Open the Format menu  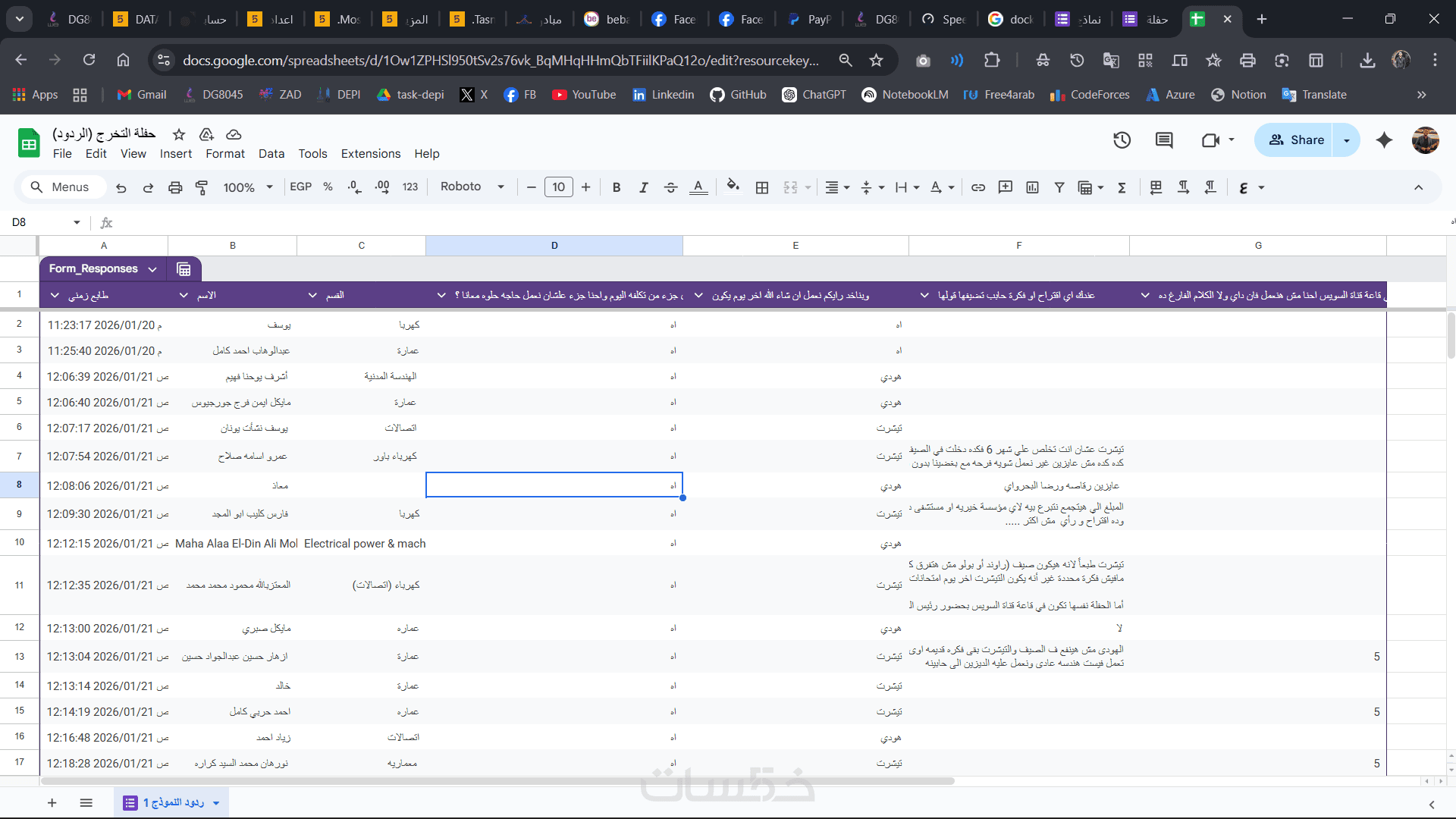coord(225,154)
